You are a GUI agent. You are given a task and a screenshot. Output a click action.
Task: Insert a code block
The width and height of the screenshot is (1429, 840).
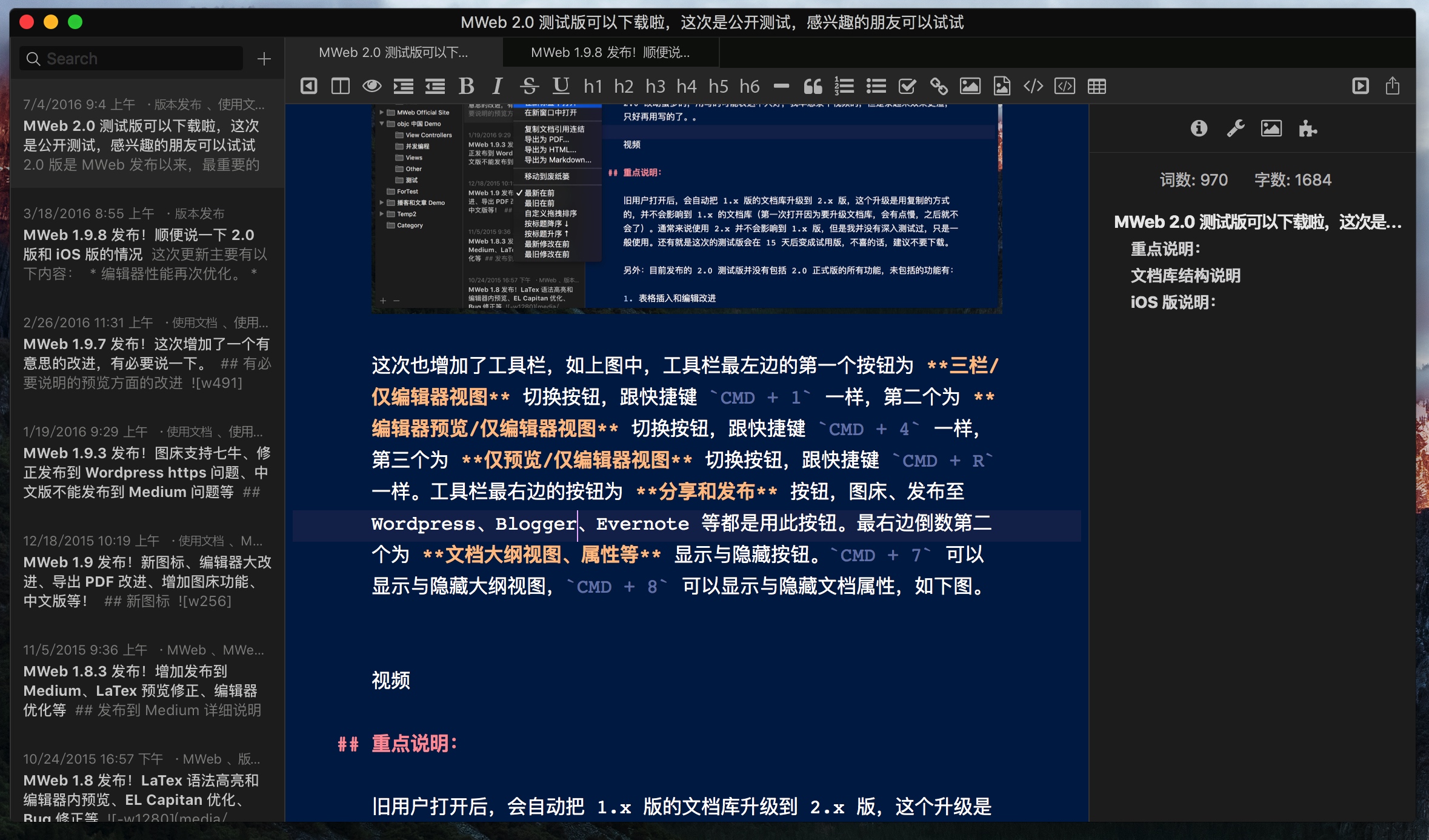click(1065, 87)
